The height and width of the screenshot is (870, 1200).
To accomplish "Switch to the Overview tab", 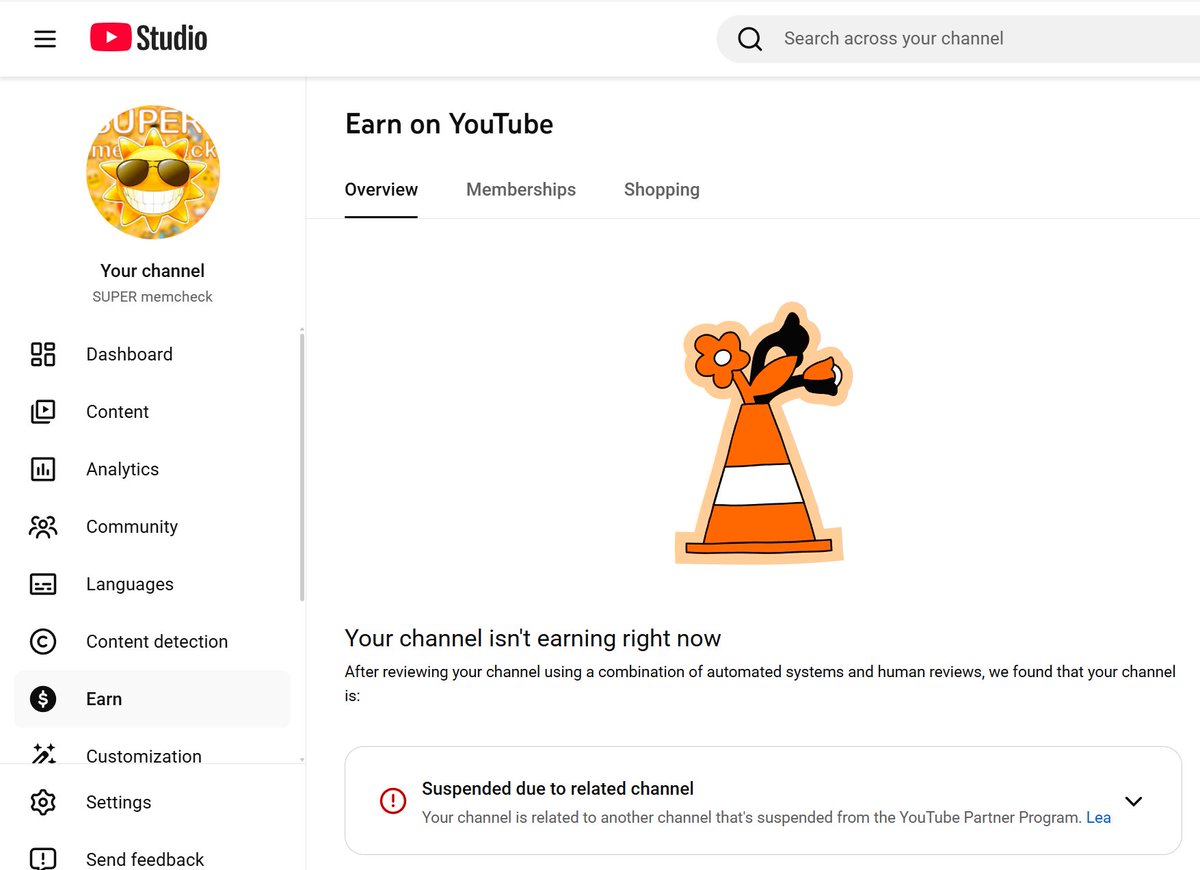I will coord(381,190).
